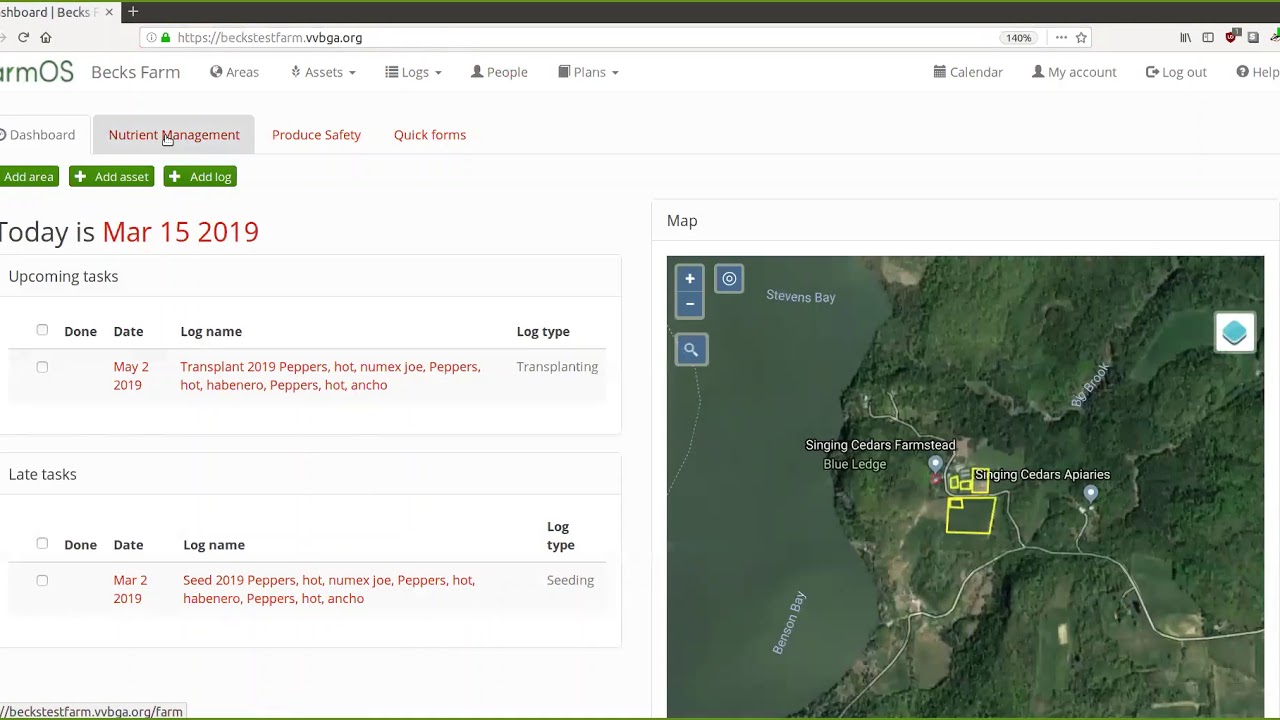Click the Seeding log type cell
1280x720 pixels.
[x=570, y=580]
